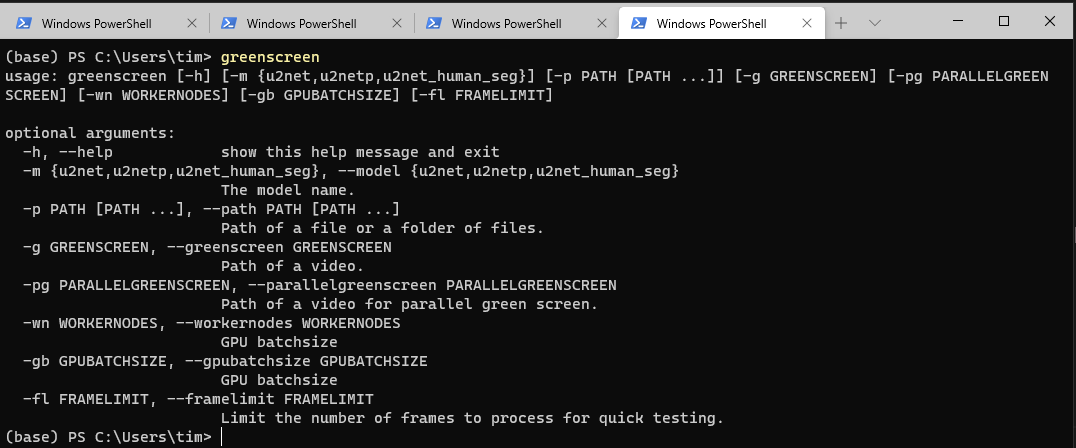Close the Windows Terminal window
Image resolution: width=1076 pixels, height=448 pixels.
coord(1052,21)
